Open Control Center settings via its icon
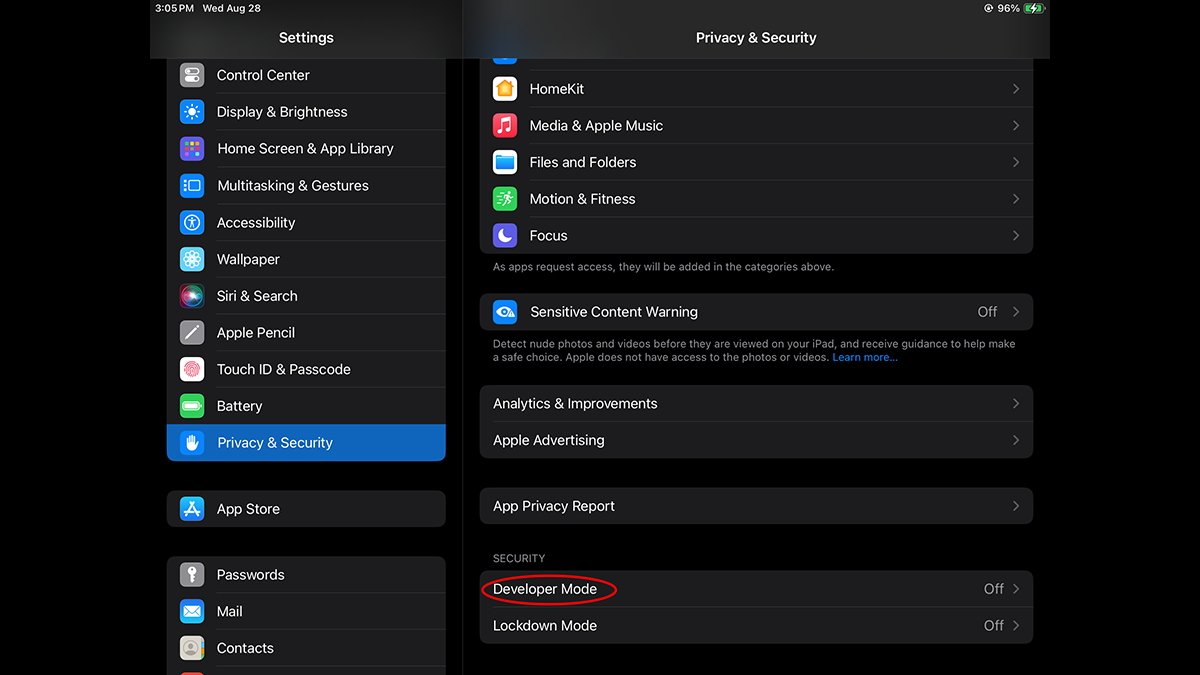This screenshot has width=1200, height=675. (192, 75)
